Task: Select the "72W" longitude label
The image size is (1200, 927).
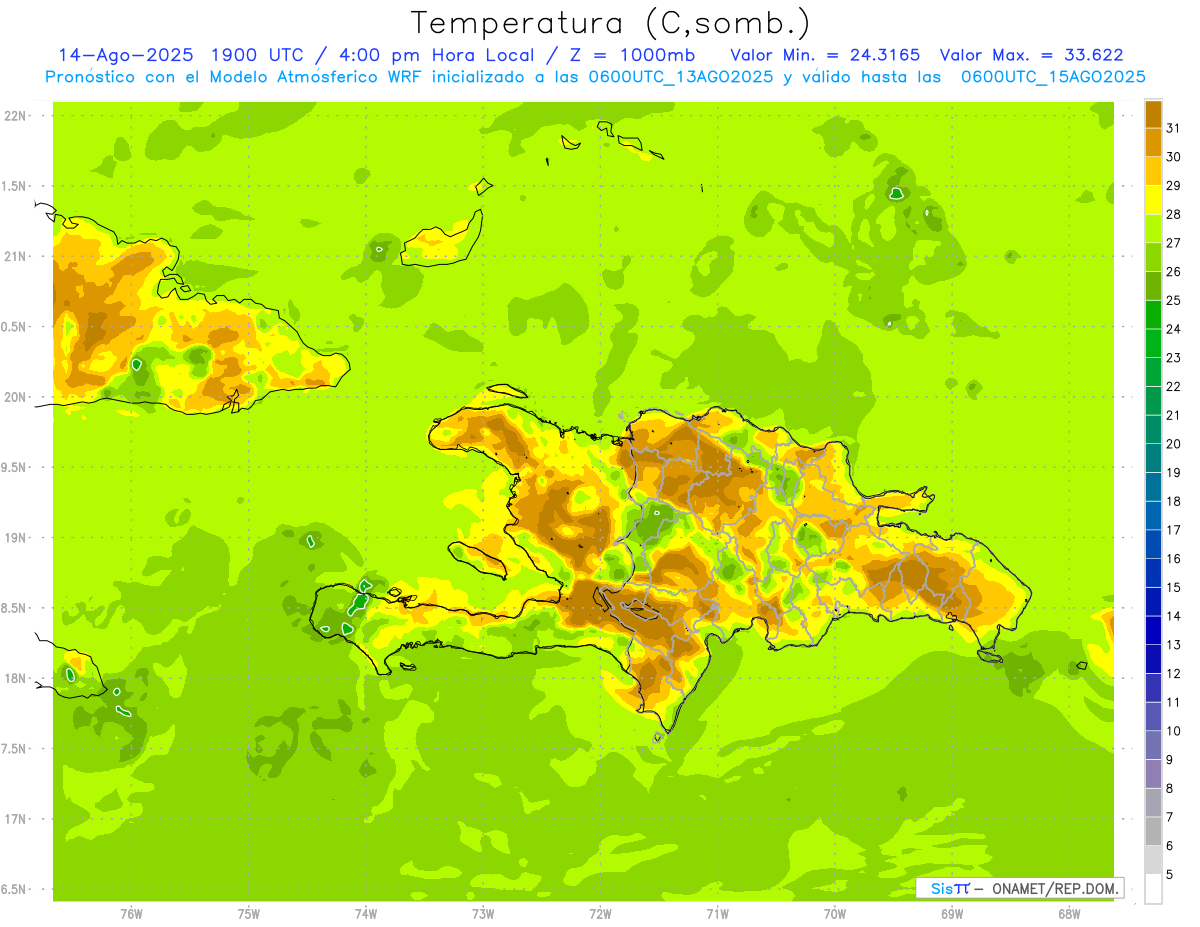Action: pyautogui.click(x=600, y=914)
